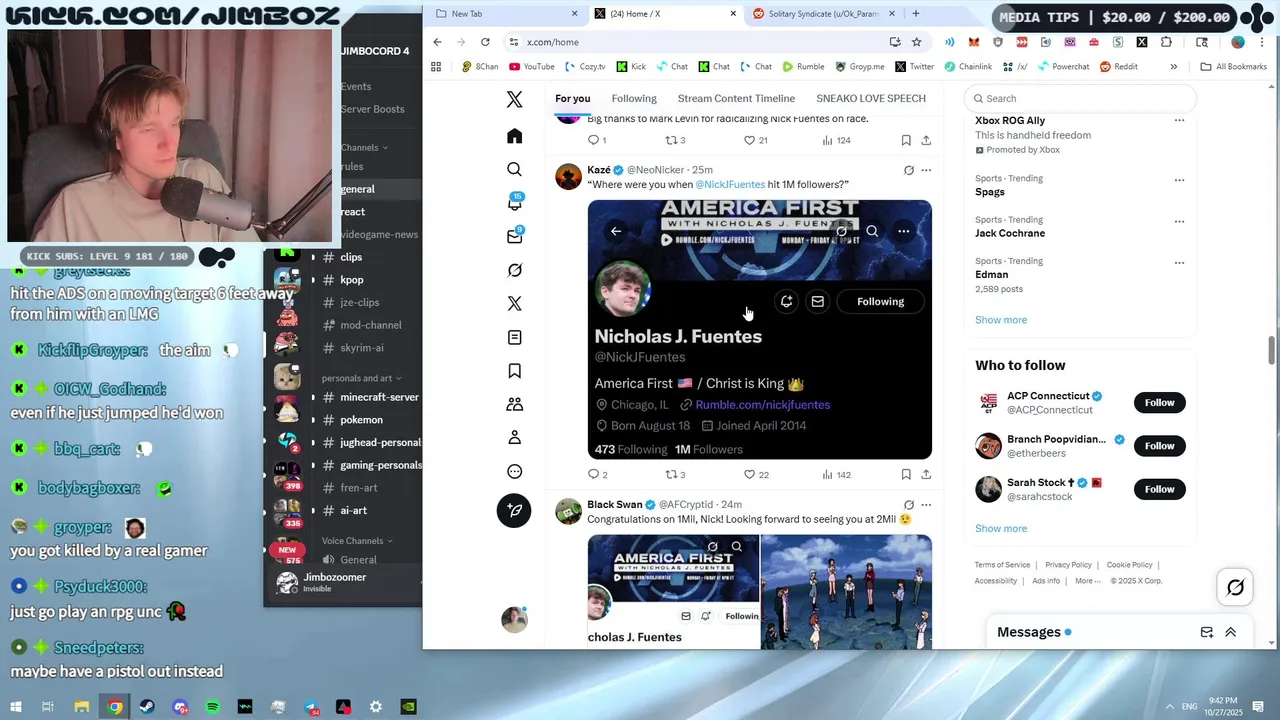Expand the Messages drawer
1280x720 pixels.
1231,632
